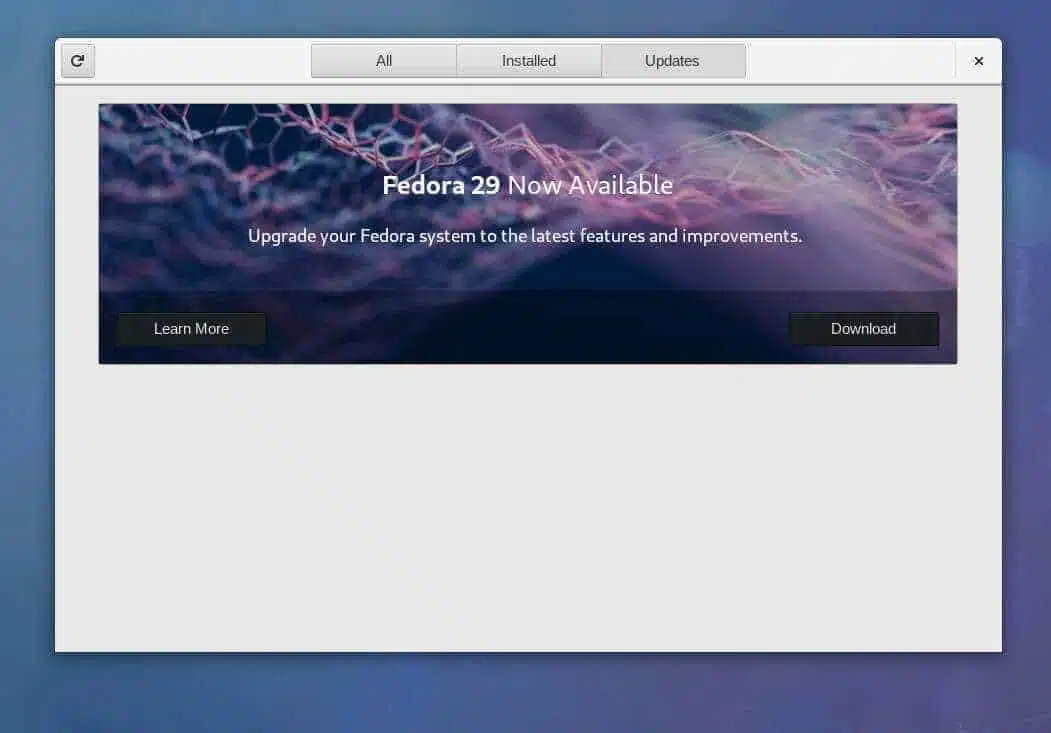Click the refresh icon in the header bar
Screen dimensions: 1051x733
tap(78, 61)
